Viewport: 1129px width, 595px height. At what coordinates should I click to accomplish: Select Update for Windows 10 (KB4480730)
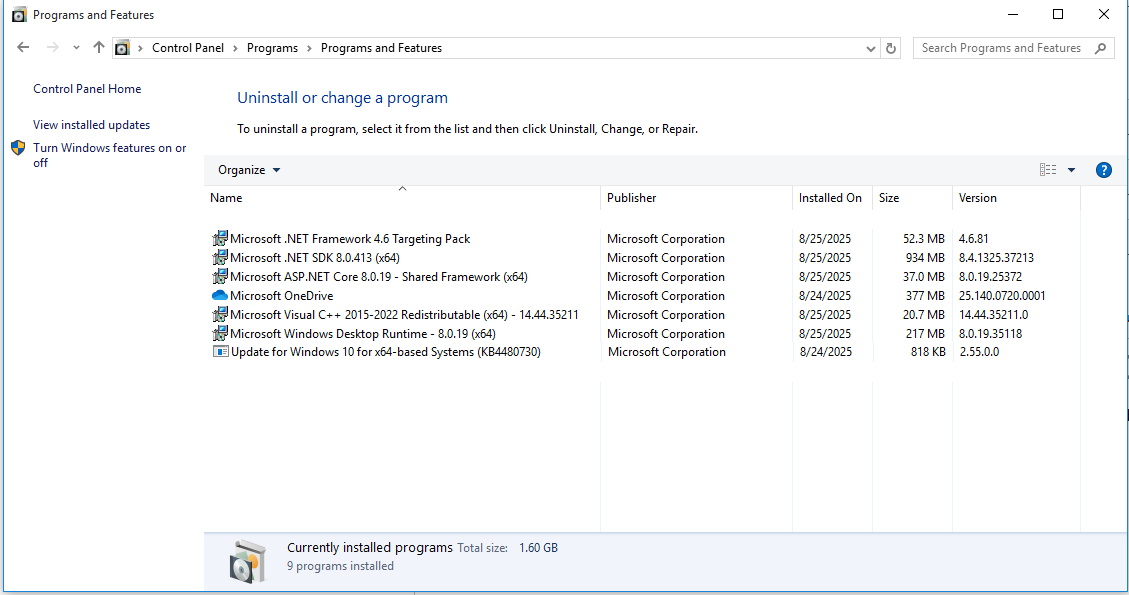click(x=385, y=352)
